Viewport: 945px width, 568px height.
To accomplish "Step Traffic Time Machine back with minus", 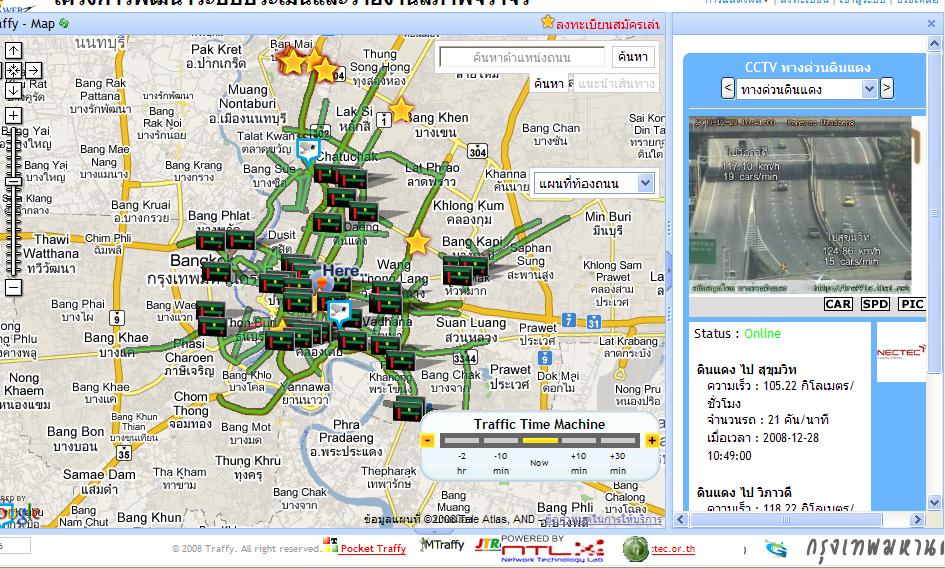I will click(x=428, y=440).
